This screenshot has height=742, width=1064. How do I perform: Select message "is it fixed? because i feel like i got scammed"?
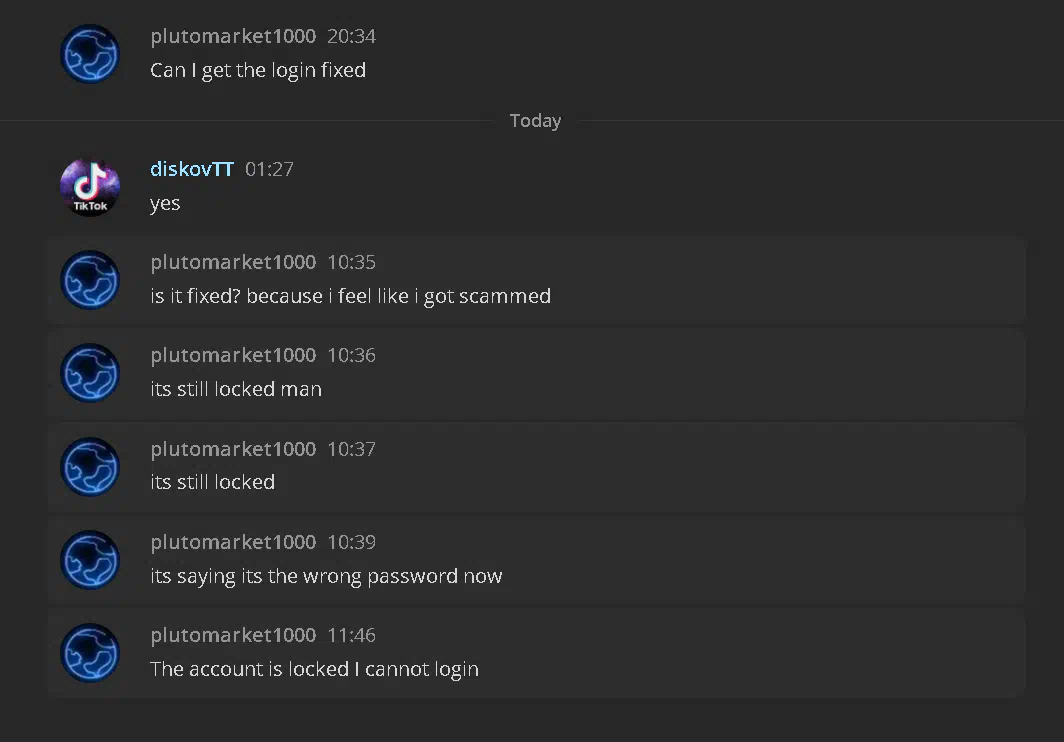[x=350, y=296]
